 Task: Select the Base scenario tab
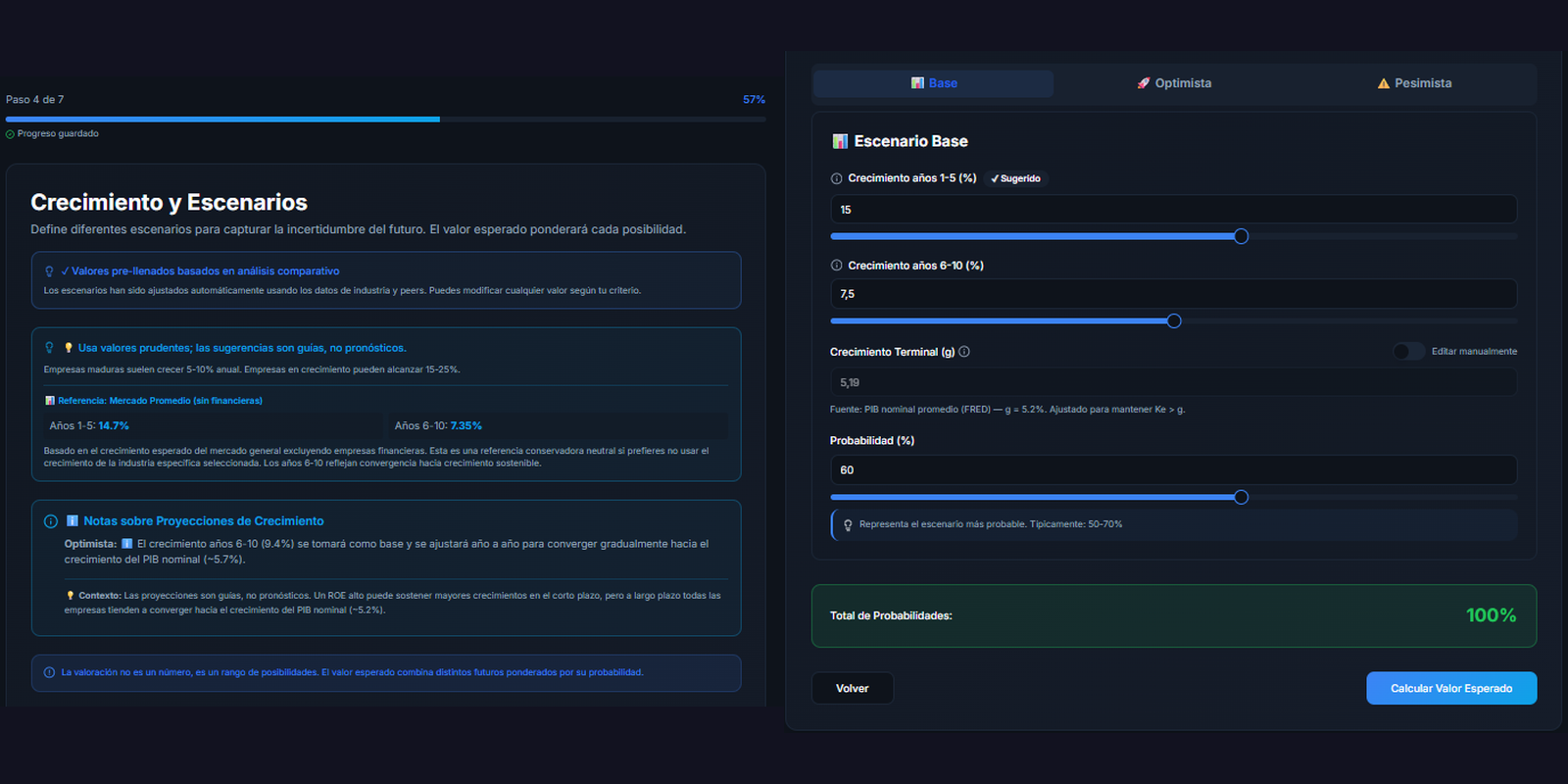pos(934,83)
